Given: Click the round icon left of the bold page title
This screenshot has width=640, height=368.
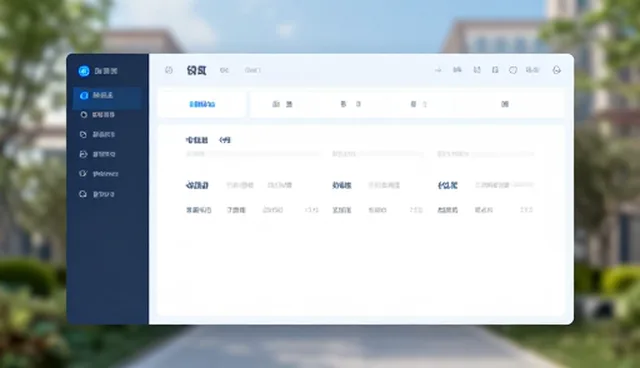Looking at the screenshot, I should [169, 70].
